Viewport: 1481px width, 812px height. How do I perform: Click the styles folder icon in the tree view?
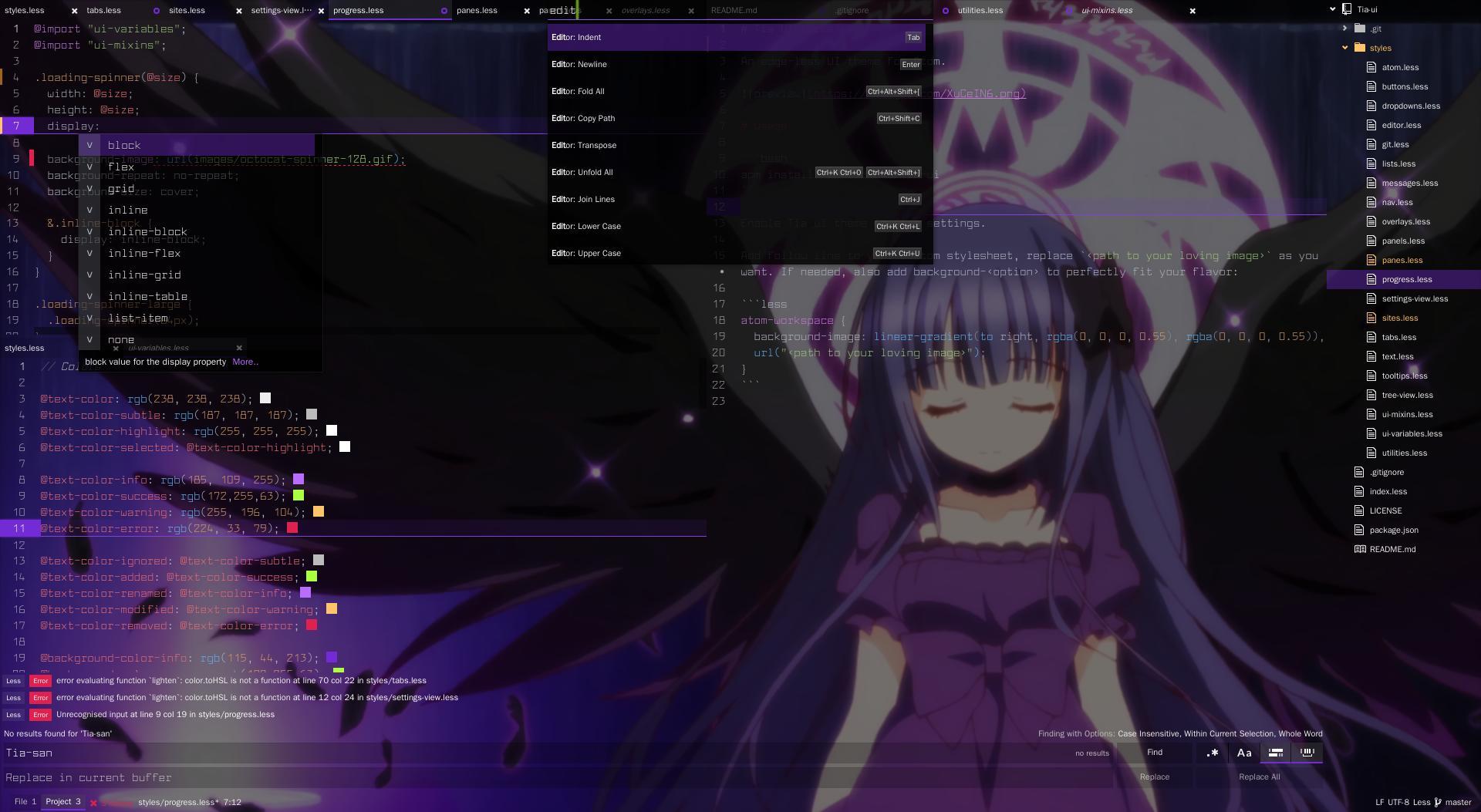1360,48
